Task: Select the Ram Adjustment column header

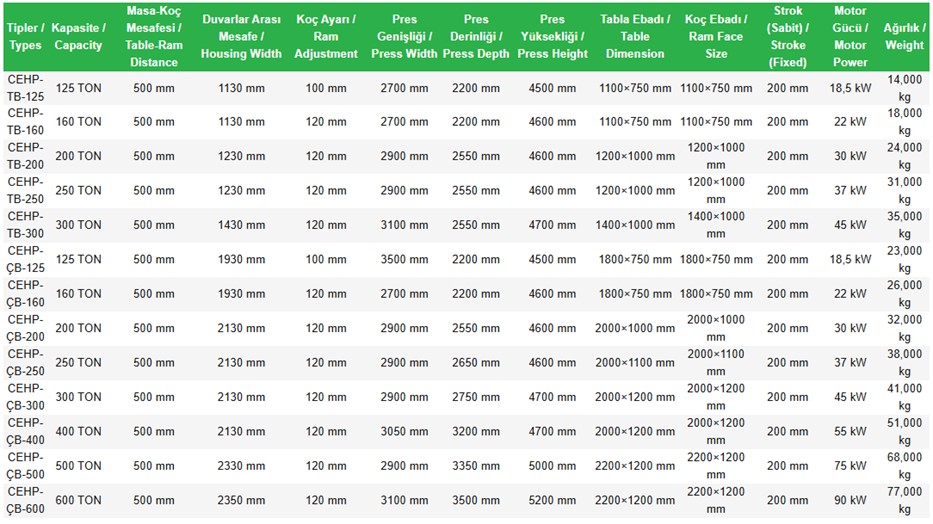Action: coord(327,37)
